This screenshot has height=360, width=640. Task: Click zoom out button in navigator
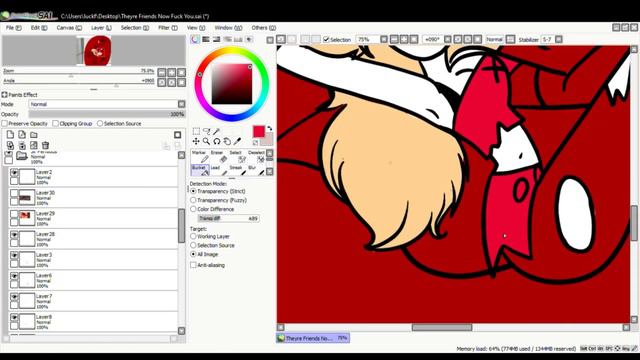[x=162, y=73]
